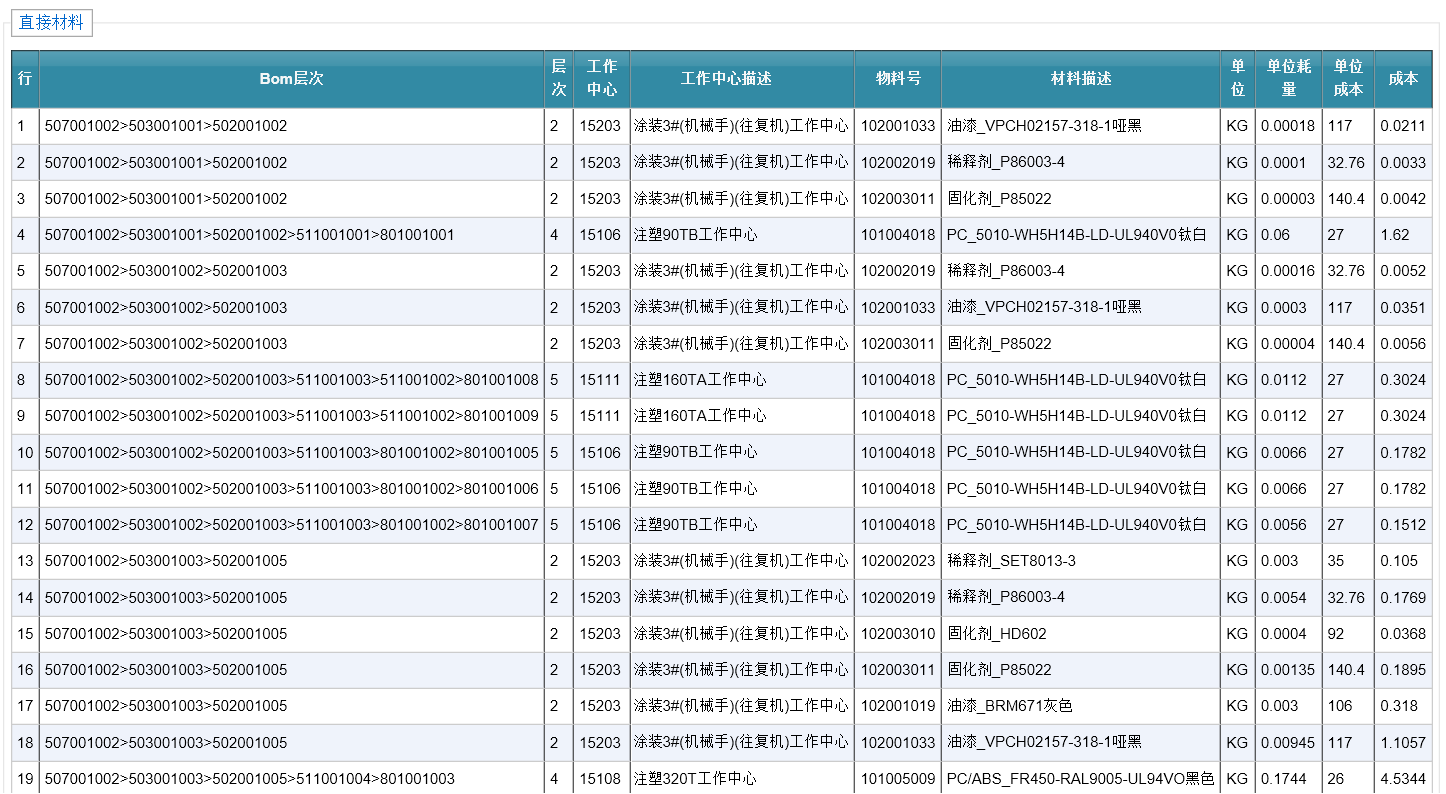Viewport: 1446px width, 794px height.
Task: Click cost value 0.1769 in row 14
Action: 1403,598
